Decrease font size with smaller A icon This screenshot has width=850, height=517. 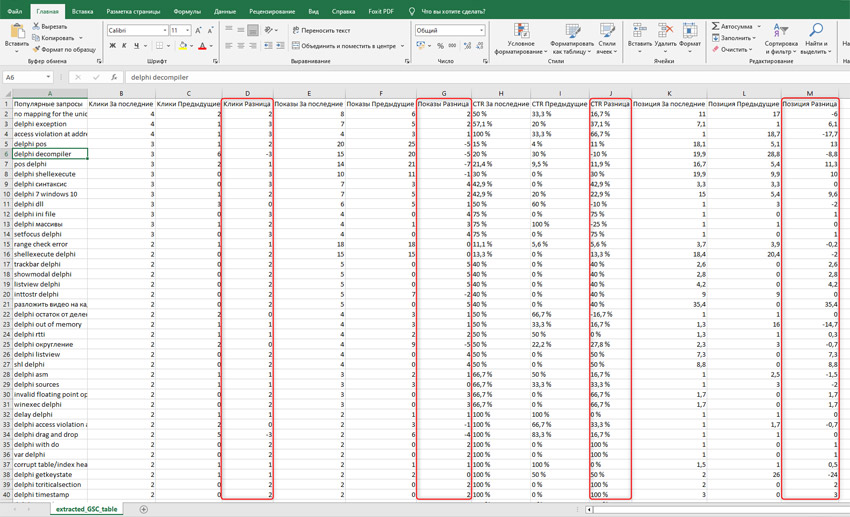pyautogui.click(x=210, y=30)
